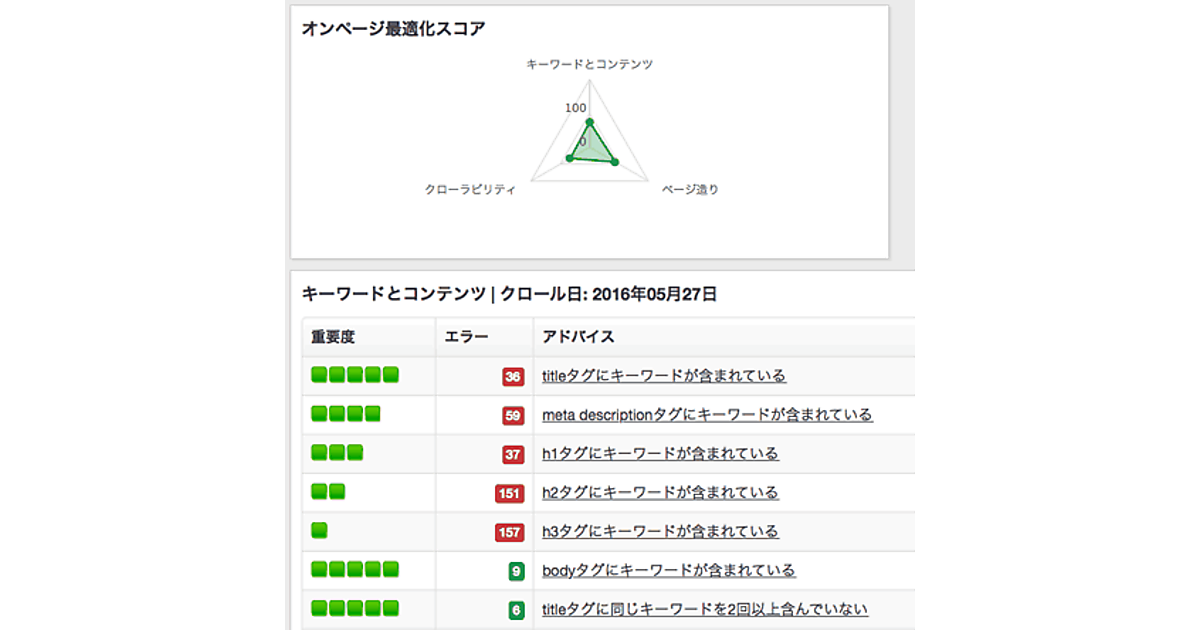Click the クローラビリティ radar axis label
The height and width of the screenshot is (630, 1200).
pyautogui.click(x=470, y=190)
